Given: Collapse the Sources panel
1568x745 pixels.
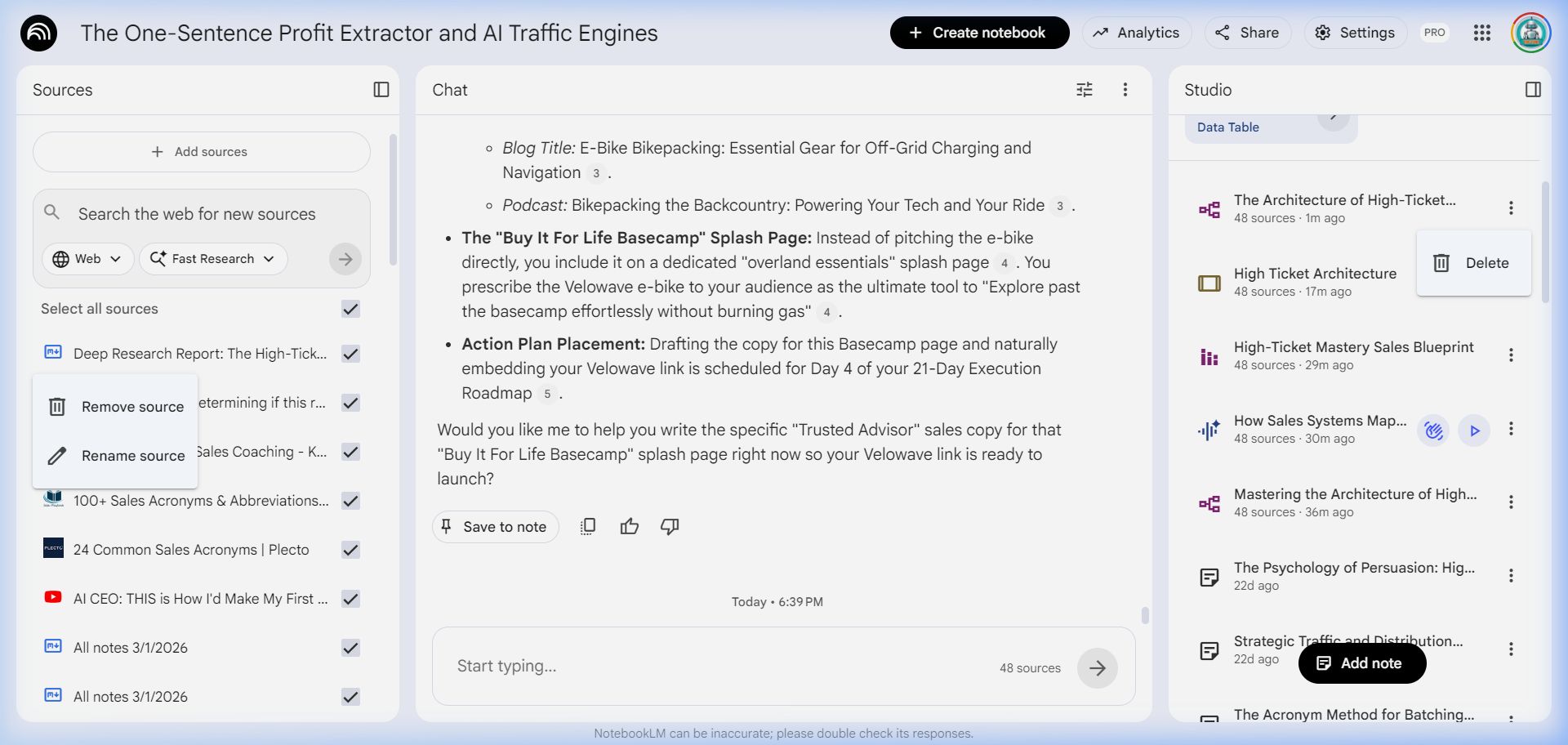Looking at the screenshot, I should 381,90.
